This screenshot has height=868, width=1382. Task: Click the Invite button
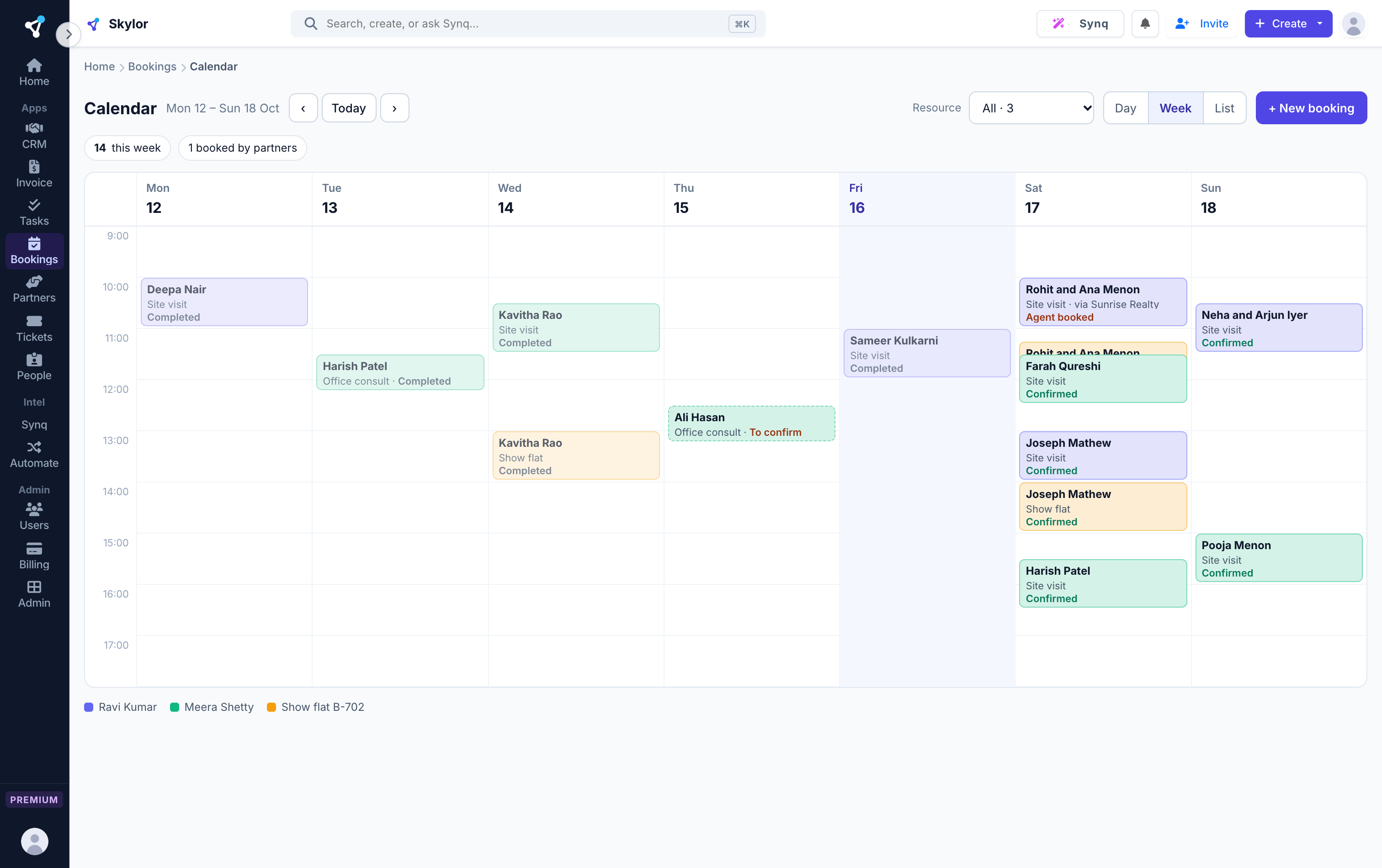click(1202, 23)
